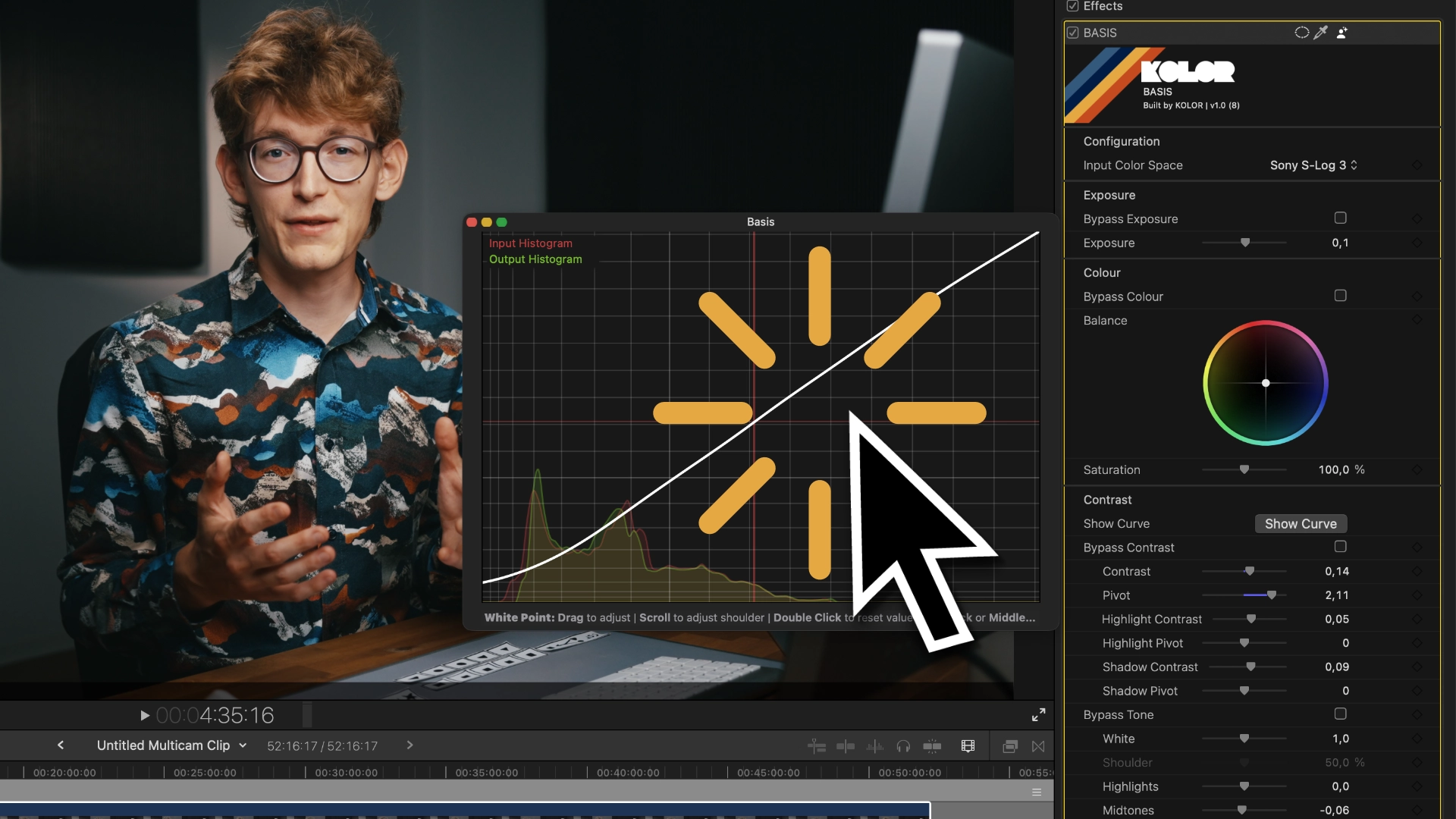Click the Contrast section heading
Screen dimensions: 1456x819
1107,500
